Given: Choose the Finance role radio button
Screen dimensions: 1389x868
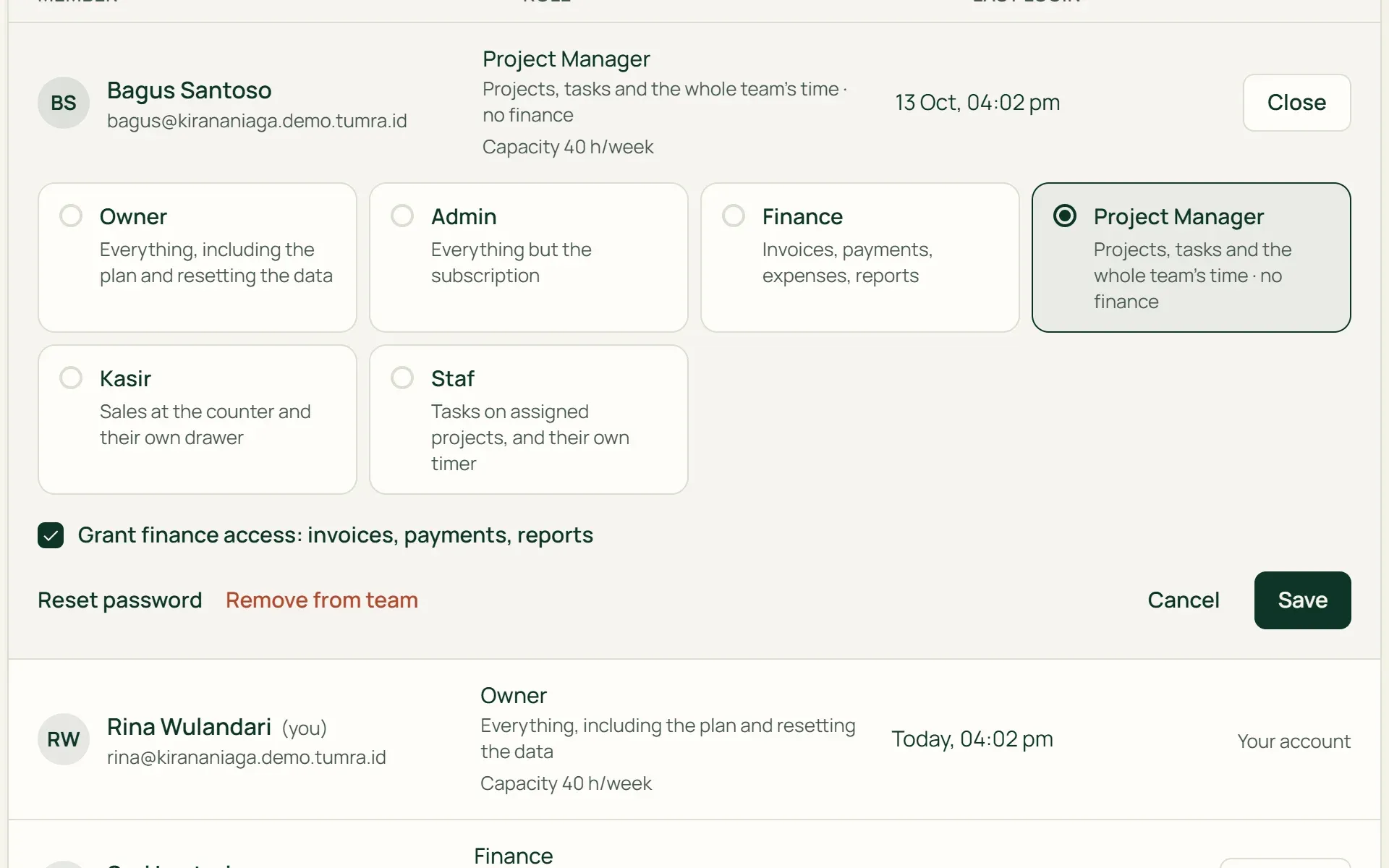Looking at the screenshot, I should (734, 216).
